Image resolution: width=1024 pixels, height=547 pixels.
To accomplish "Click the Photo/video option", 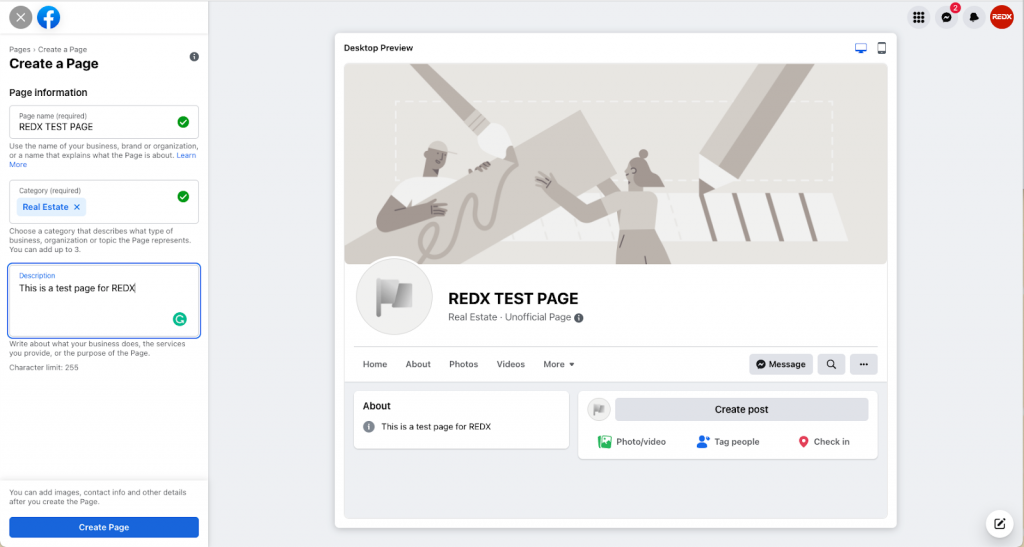I will point(632,442).
